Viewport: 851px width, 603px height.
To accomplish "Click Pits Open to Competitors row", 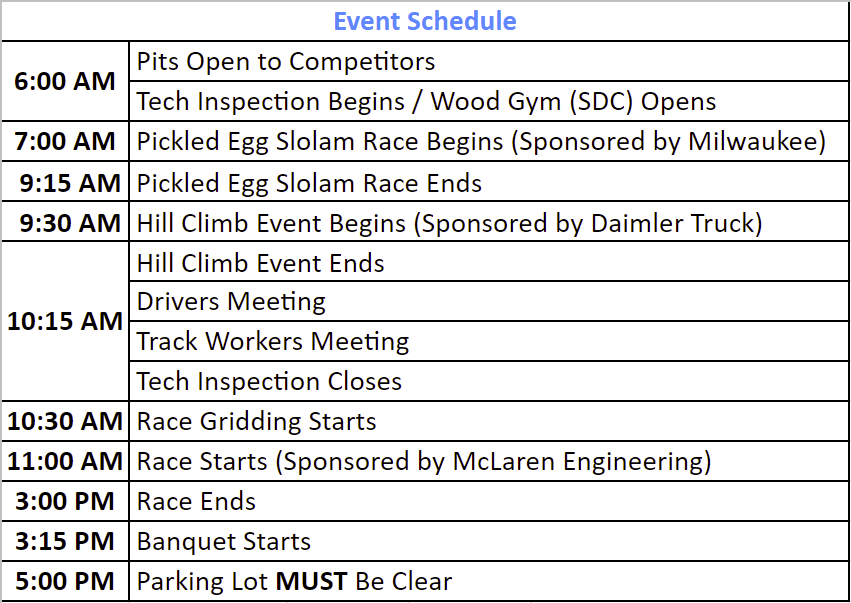I will (489, 61).
